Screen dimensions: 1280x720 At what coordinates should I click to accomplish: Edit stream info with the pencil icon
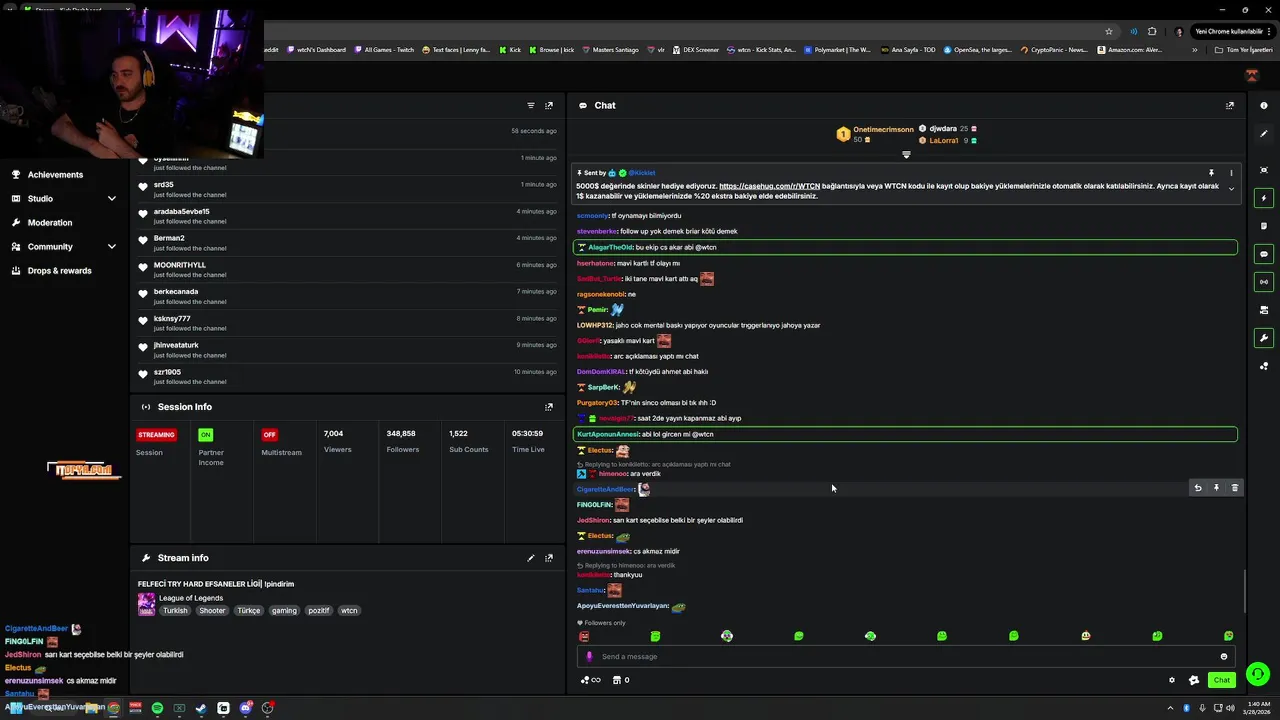531,558
